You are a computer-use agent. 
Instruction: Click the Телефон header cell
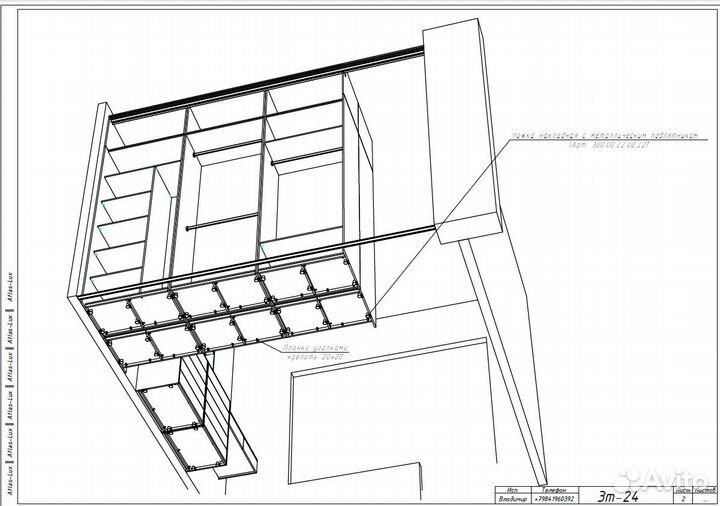(x=553, y=488)
